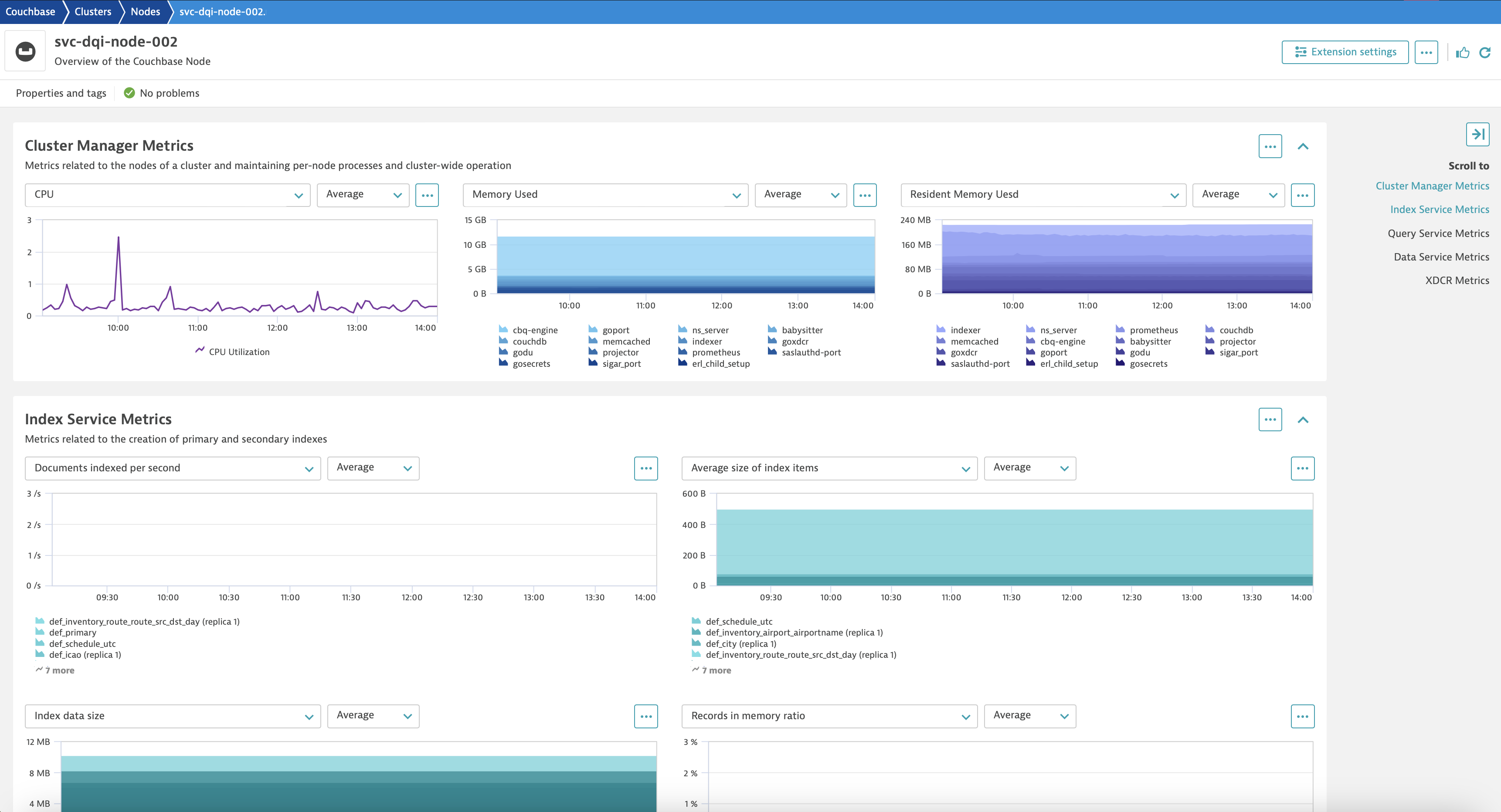Viewport: 1501px width, 812px height.
Task: Open Documents indexed per second chart options
Action: 645,468
